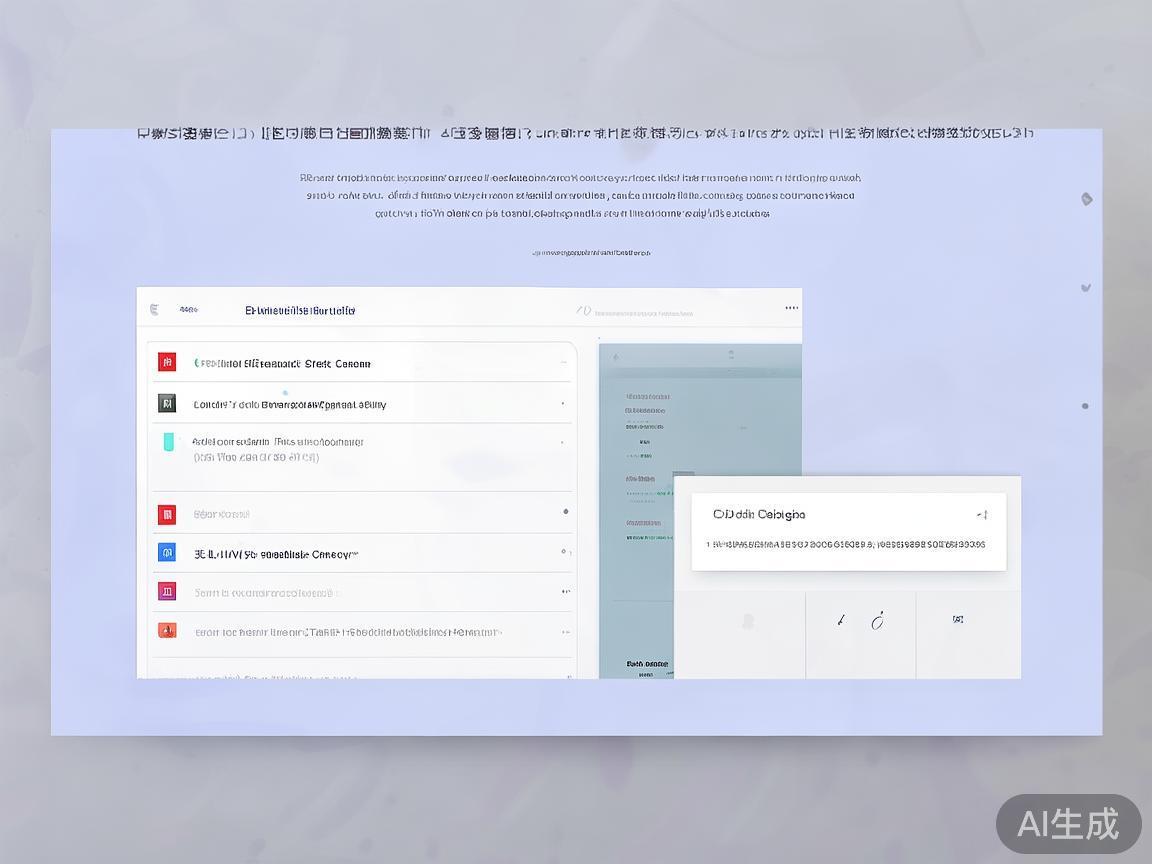
Task: Expand the first list row using its right arrow
Action: pos(564,363)
